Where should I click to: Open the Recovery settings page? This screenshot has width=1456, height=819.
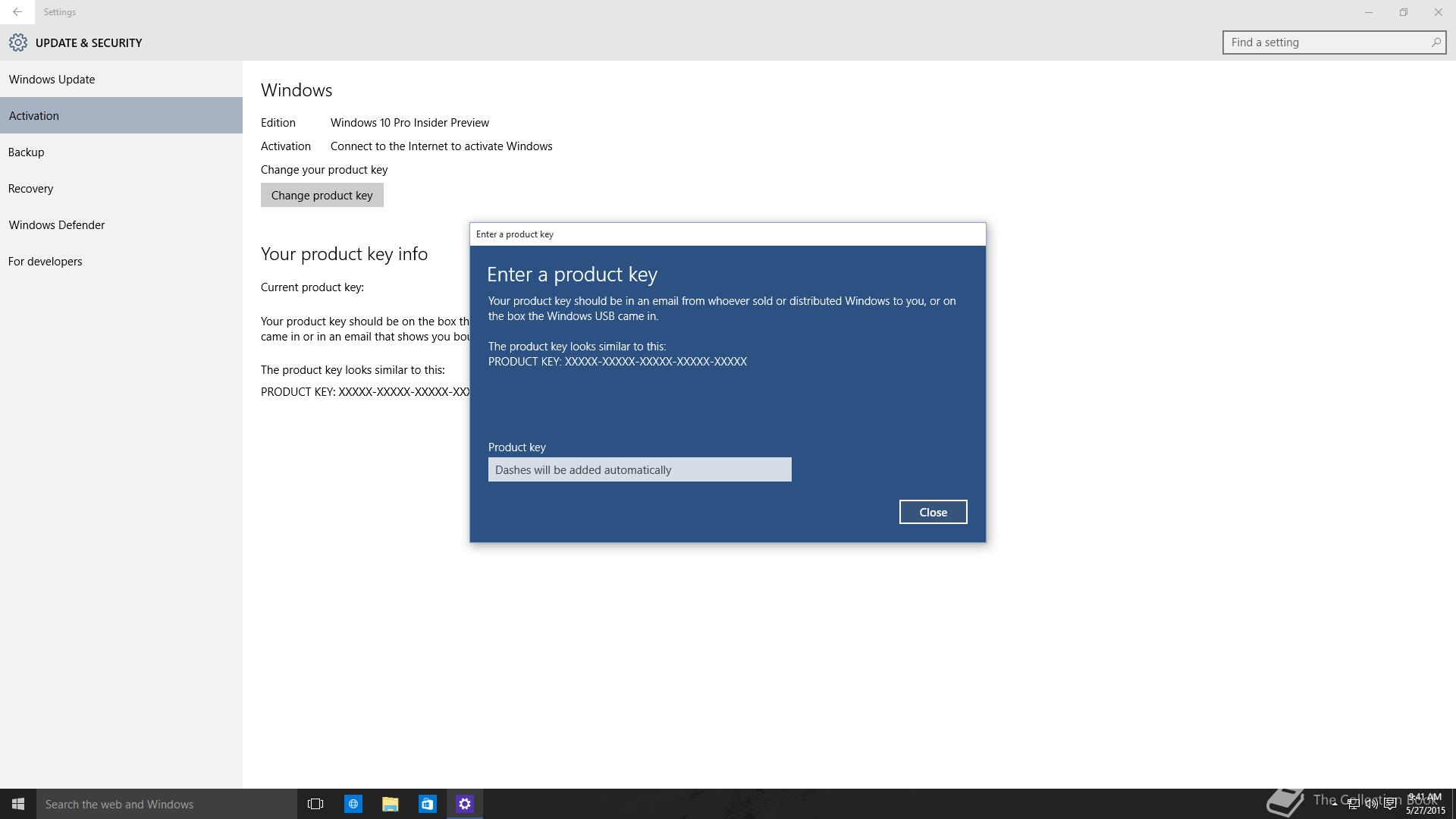click(121, 188)
